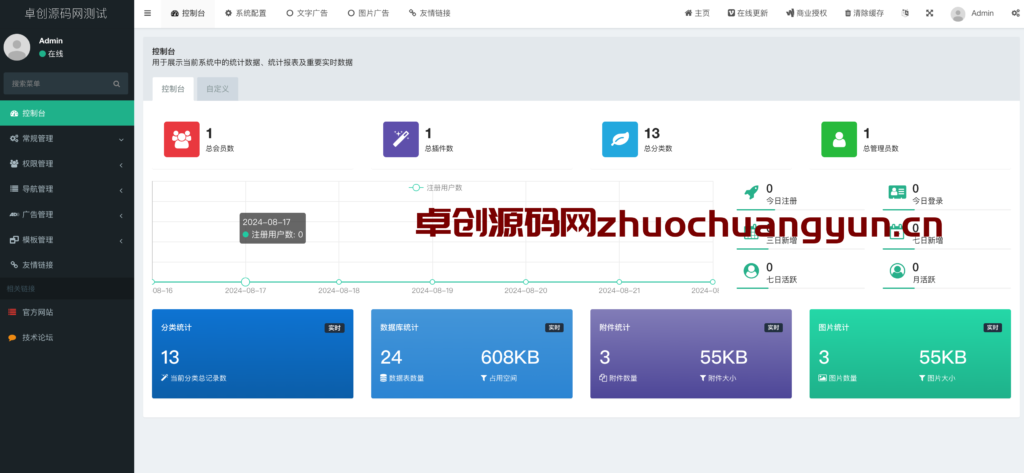The width and height of the screenshot is (1024, 473).
Task: Click the list icon beside 导航管理
Action: click(x=14, y=189)
